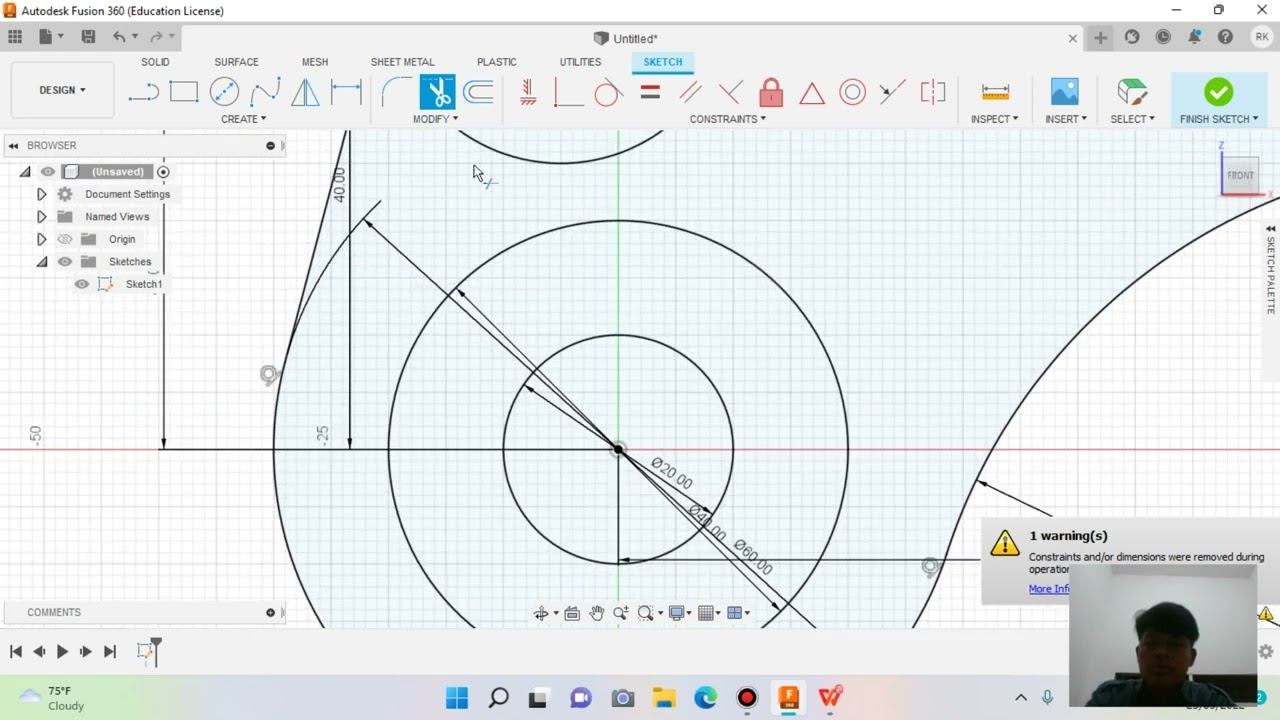
Task: Toggle visibility of the Unsaved component
Action: [x=48, y=172]
